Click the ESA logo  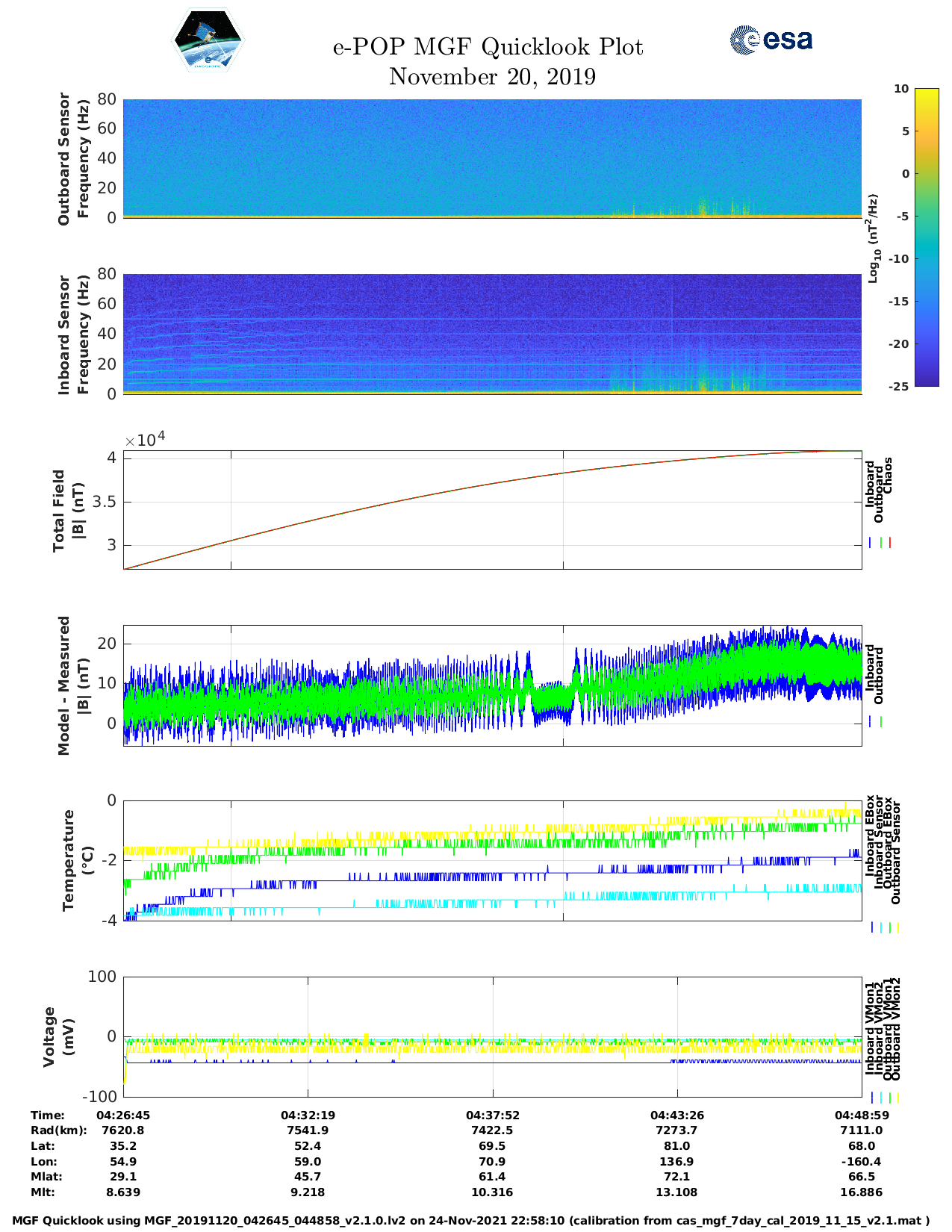tap(771, 40)
